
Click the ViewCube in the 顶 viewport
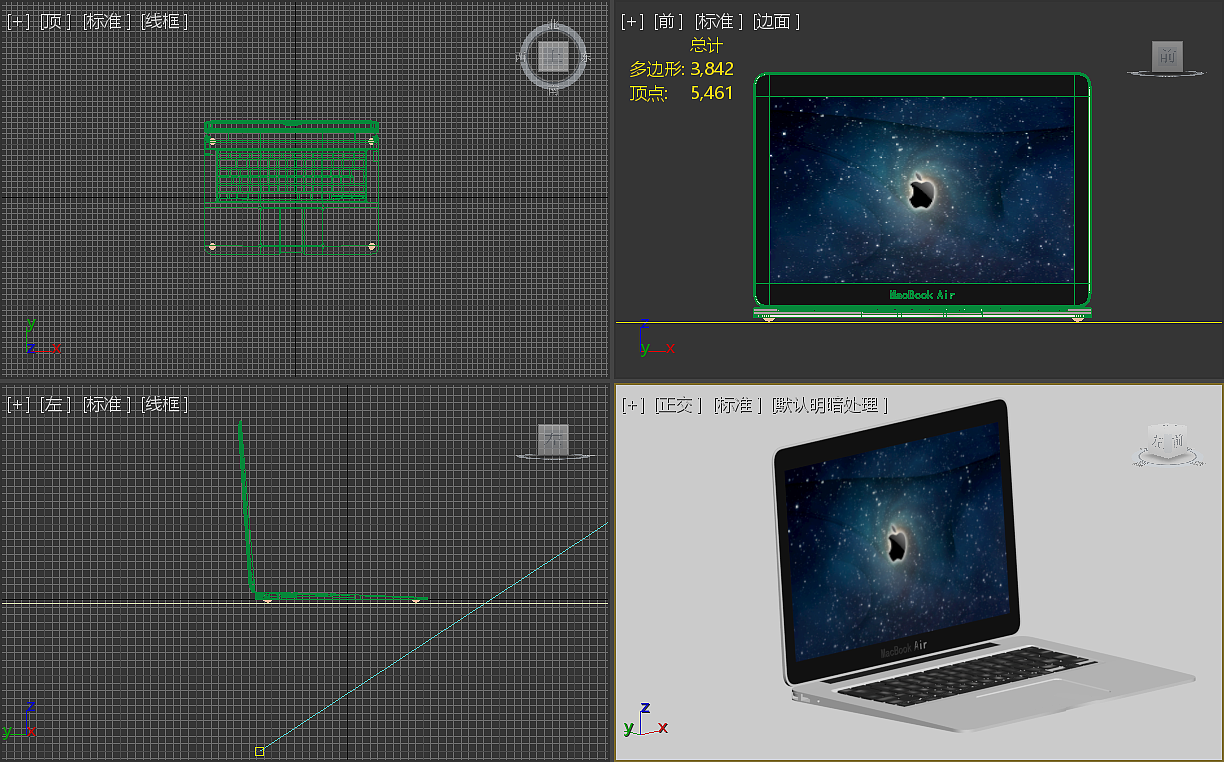pyautogui.click(x=553, y=56)
